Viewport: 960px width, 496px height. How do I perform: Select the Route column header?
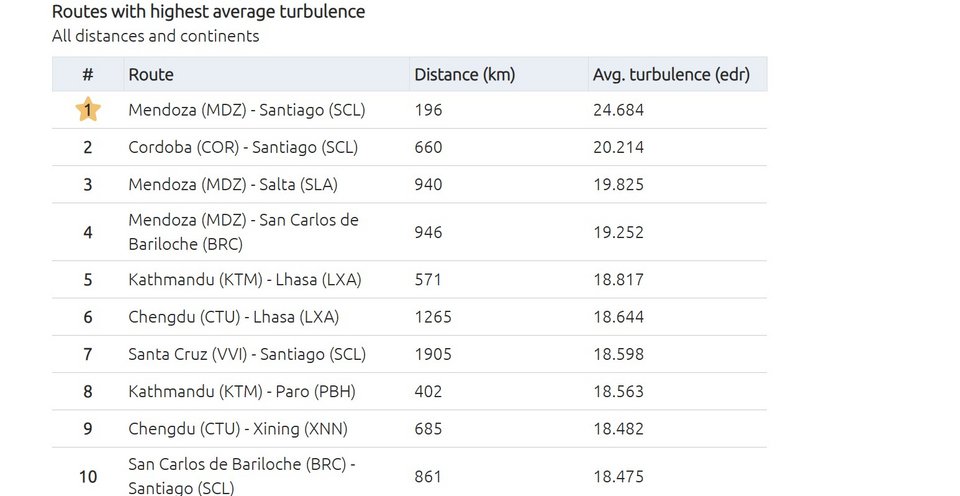tap(151, 75)
